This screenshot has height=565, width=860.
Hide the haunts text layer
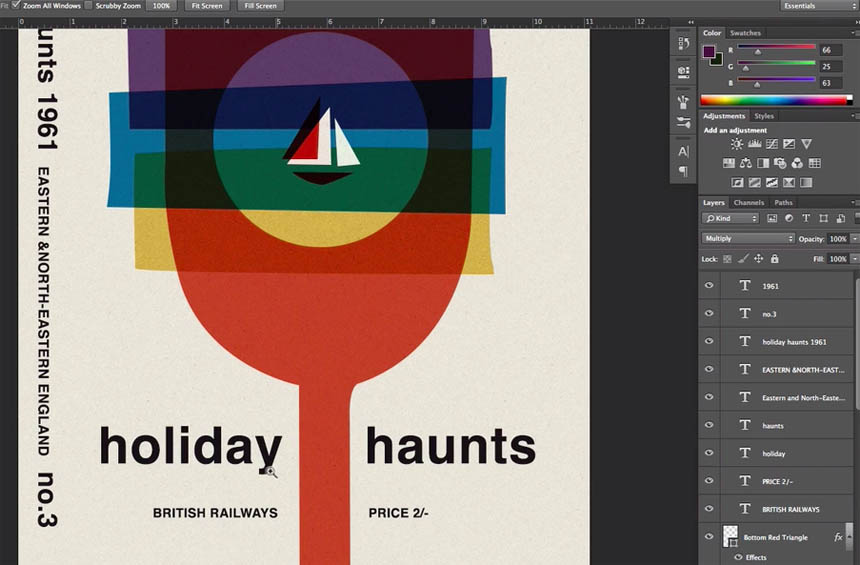pyautogui.click(x=709, y=425)
